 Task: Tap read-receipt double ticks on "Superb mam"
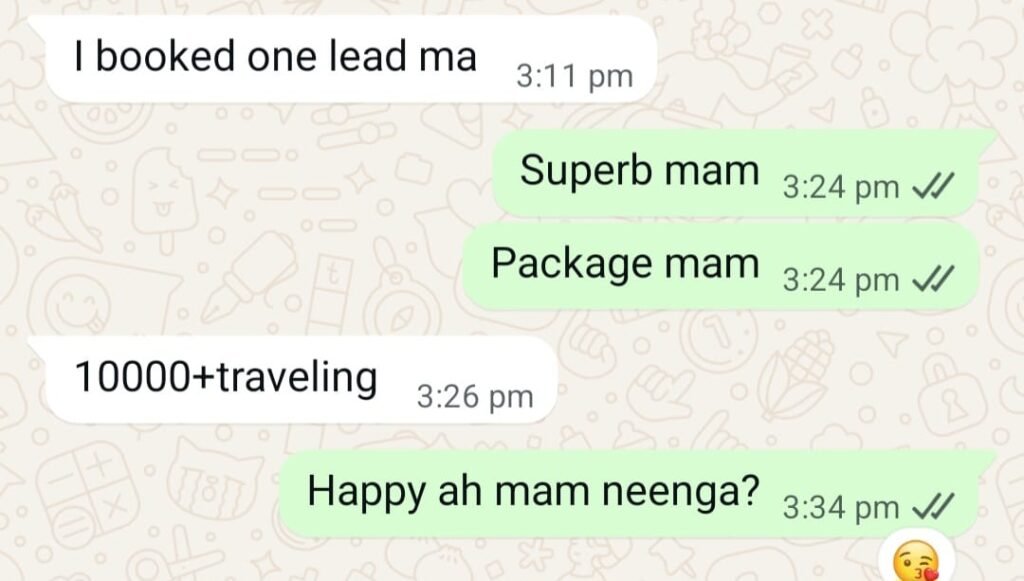(x=933, y=187)
